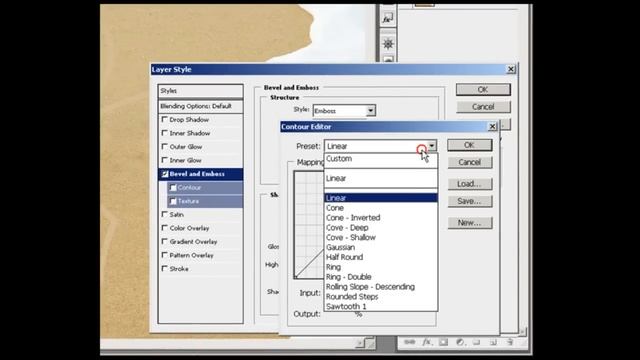Pick the Rounded Steps preset
Image resolution: width=640 pixels, height=360 pixels.
click(381, 296)
